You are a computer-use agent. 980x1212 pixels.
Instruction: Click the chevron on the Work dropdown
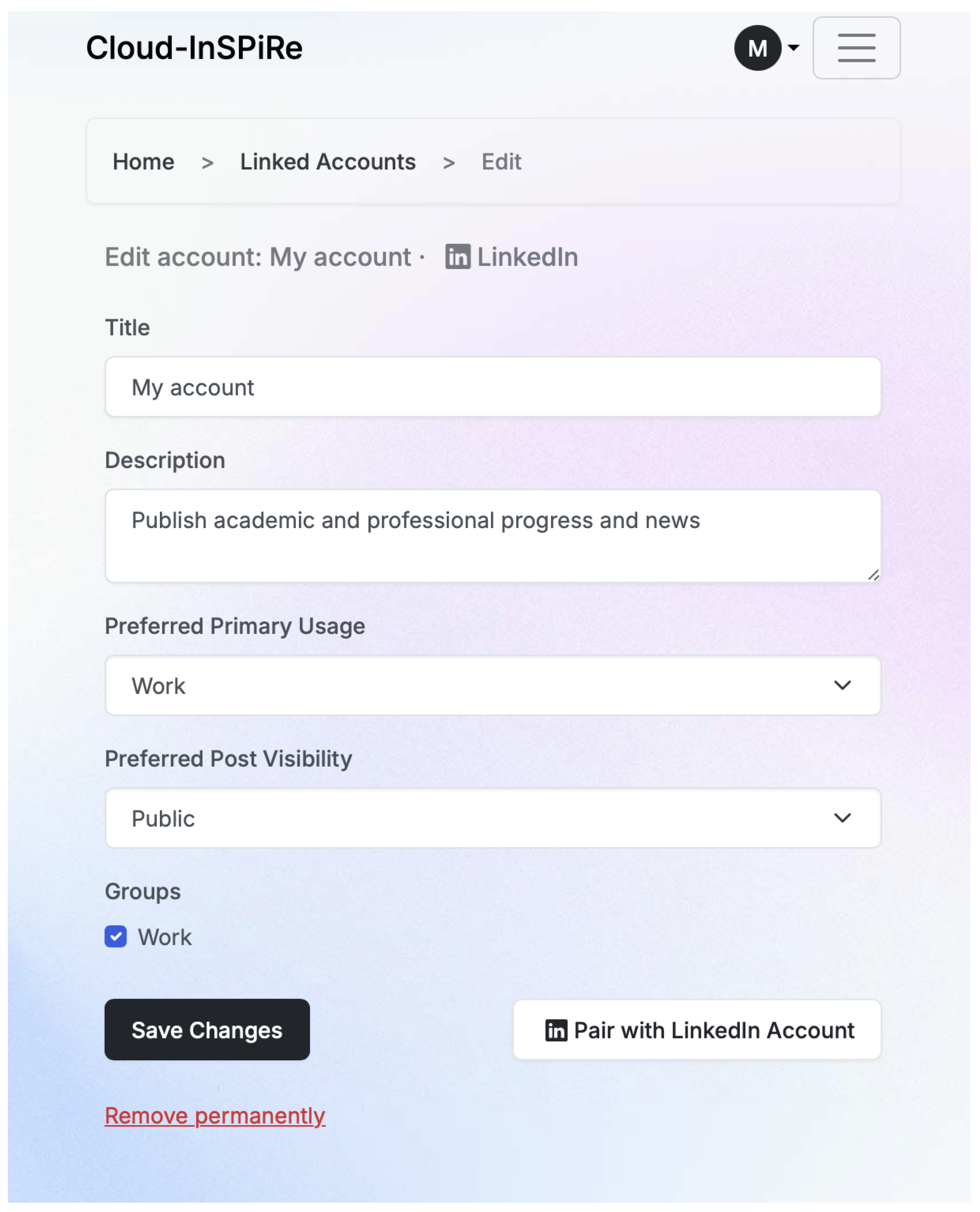(x=842, y=685)
